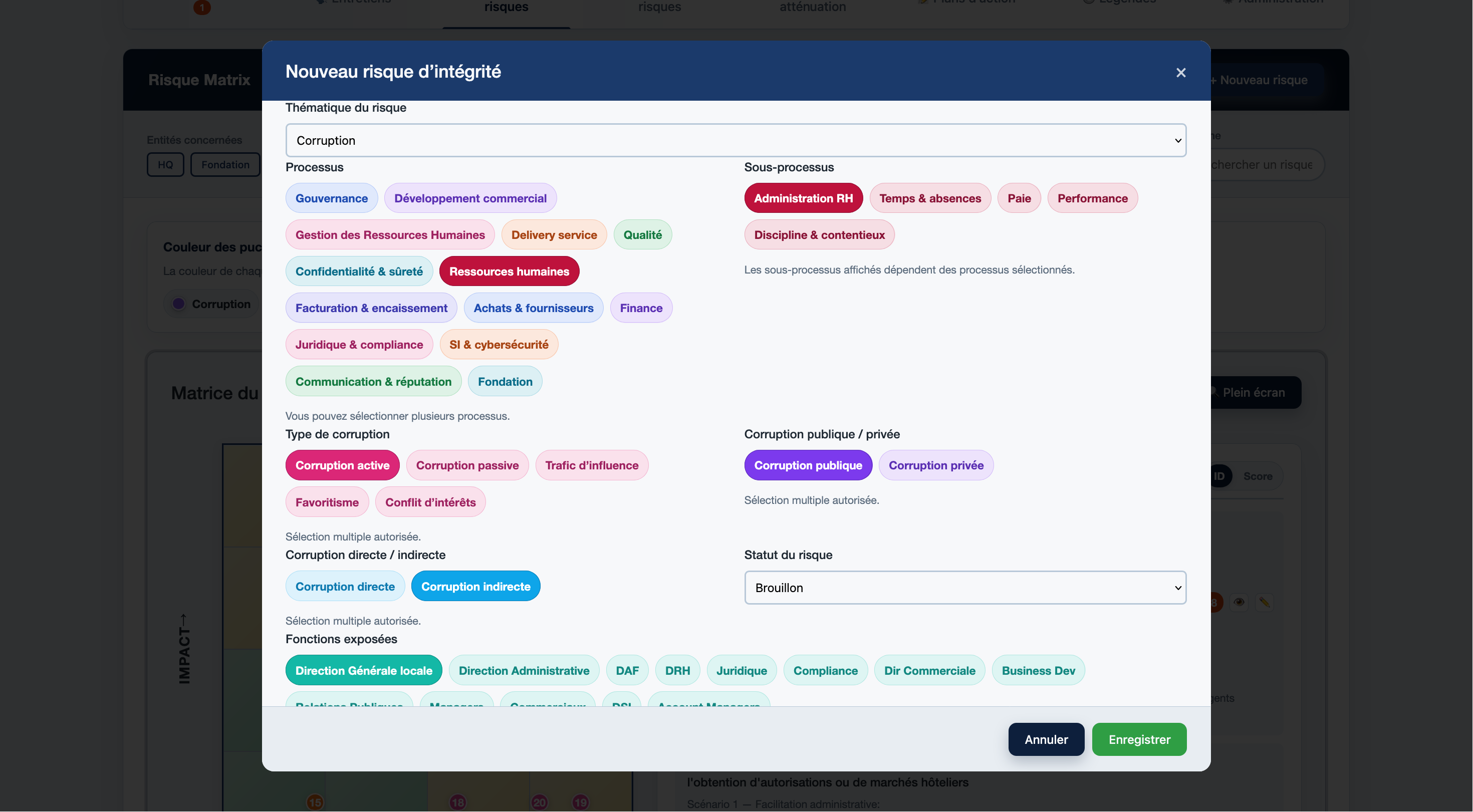1473x812 pixels.
Task: Click risk marker 20 on the matrix
Action: pos(539,802)
